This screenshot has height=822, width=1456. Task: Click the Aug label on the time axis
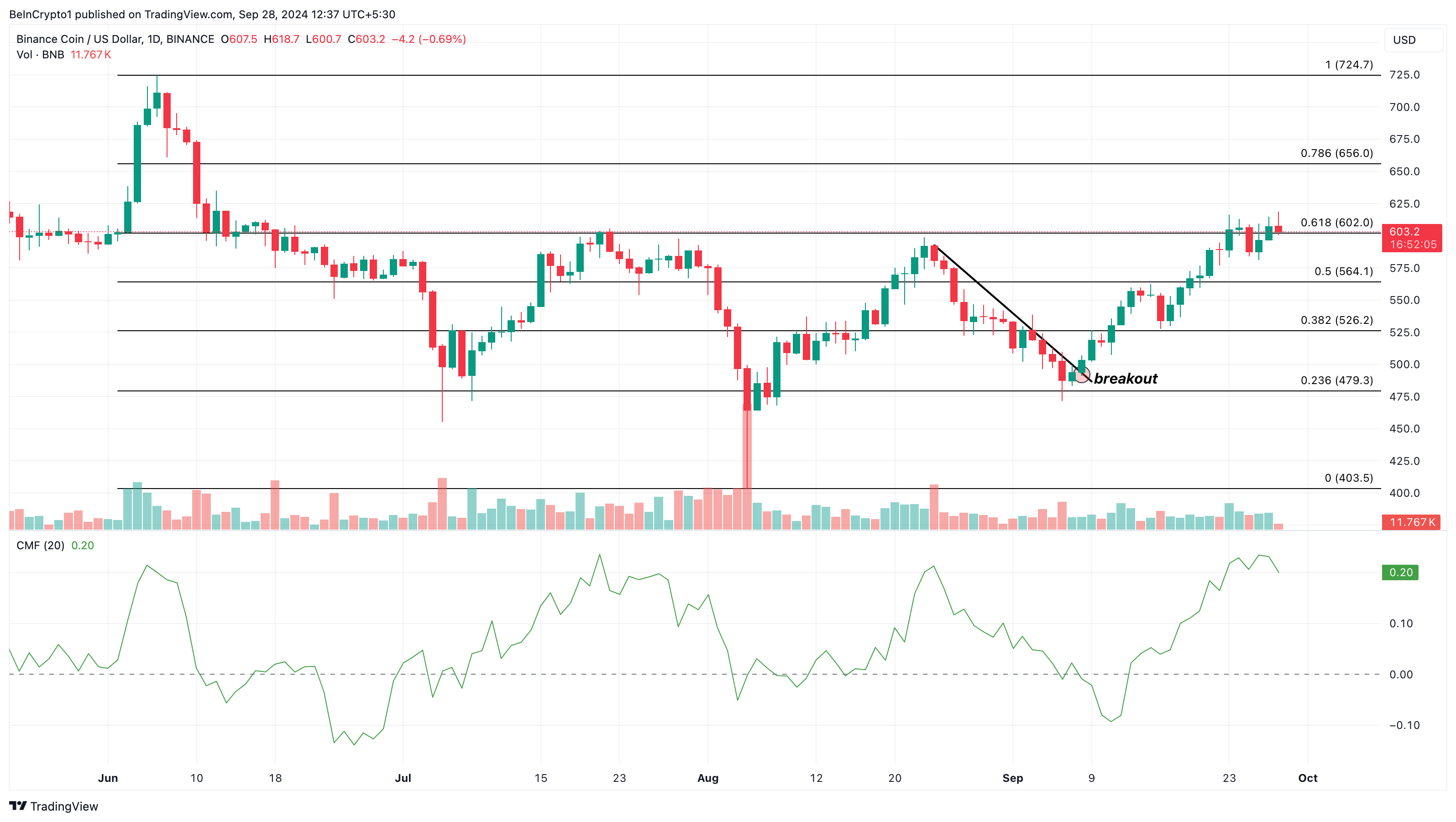[707, 778]
